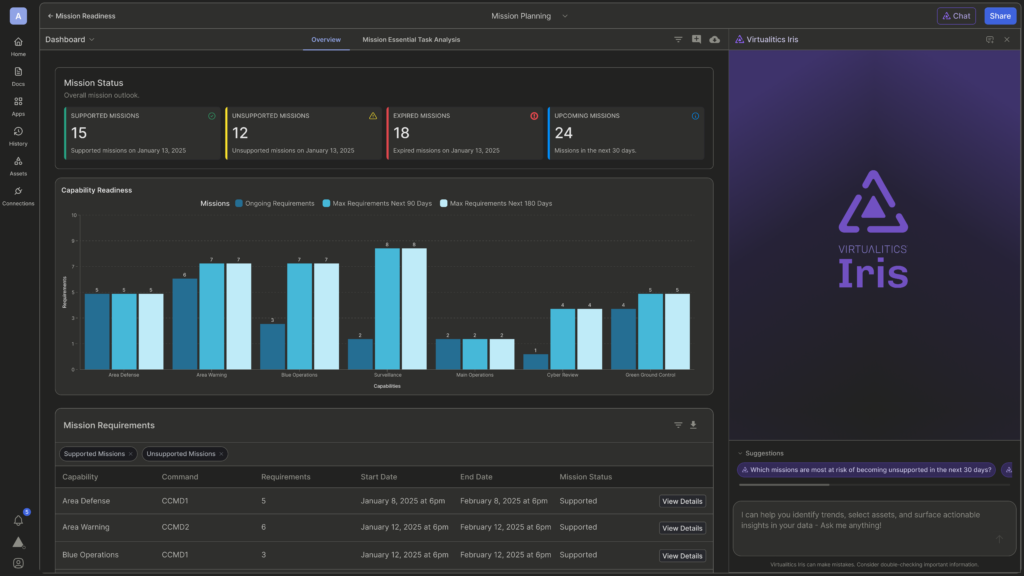This screenshot has height=576, width=1024.
Task: Click the Surveillance 90-day bar
Action: [387, 309]
